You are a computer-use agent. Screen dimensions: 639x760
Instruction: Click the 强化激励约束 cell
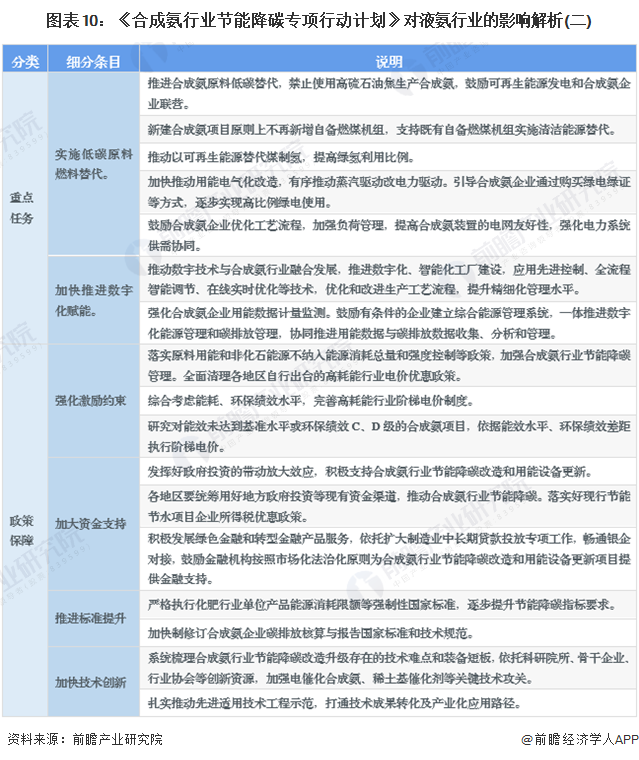tap(94, 401)
